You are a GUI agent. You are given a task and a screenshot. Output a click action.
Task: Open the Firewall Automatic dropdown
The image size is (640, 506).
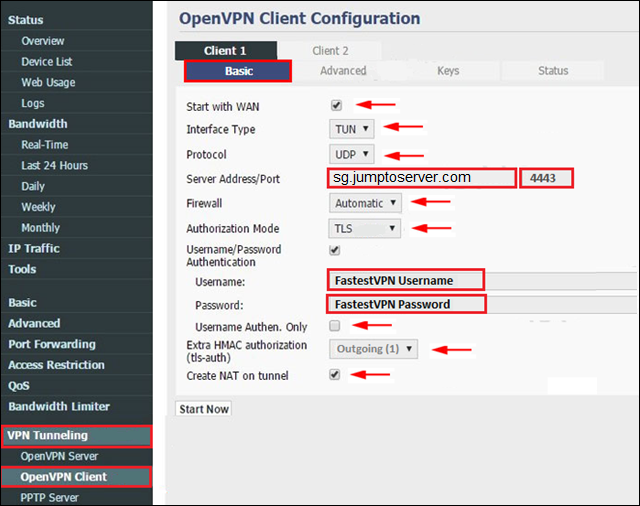pos(365,203)
